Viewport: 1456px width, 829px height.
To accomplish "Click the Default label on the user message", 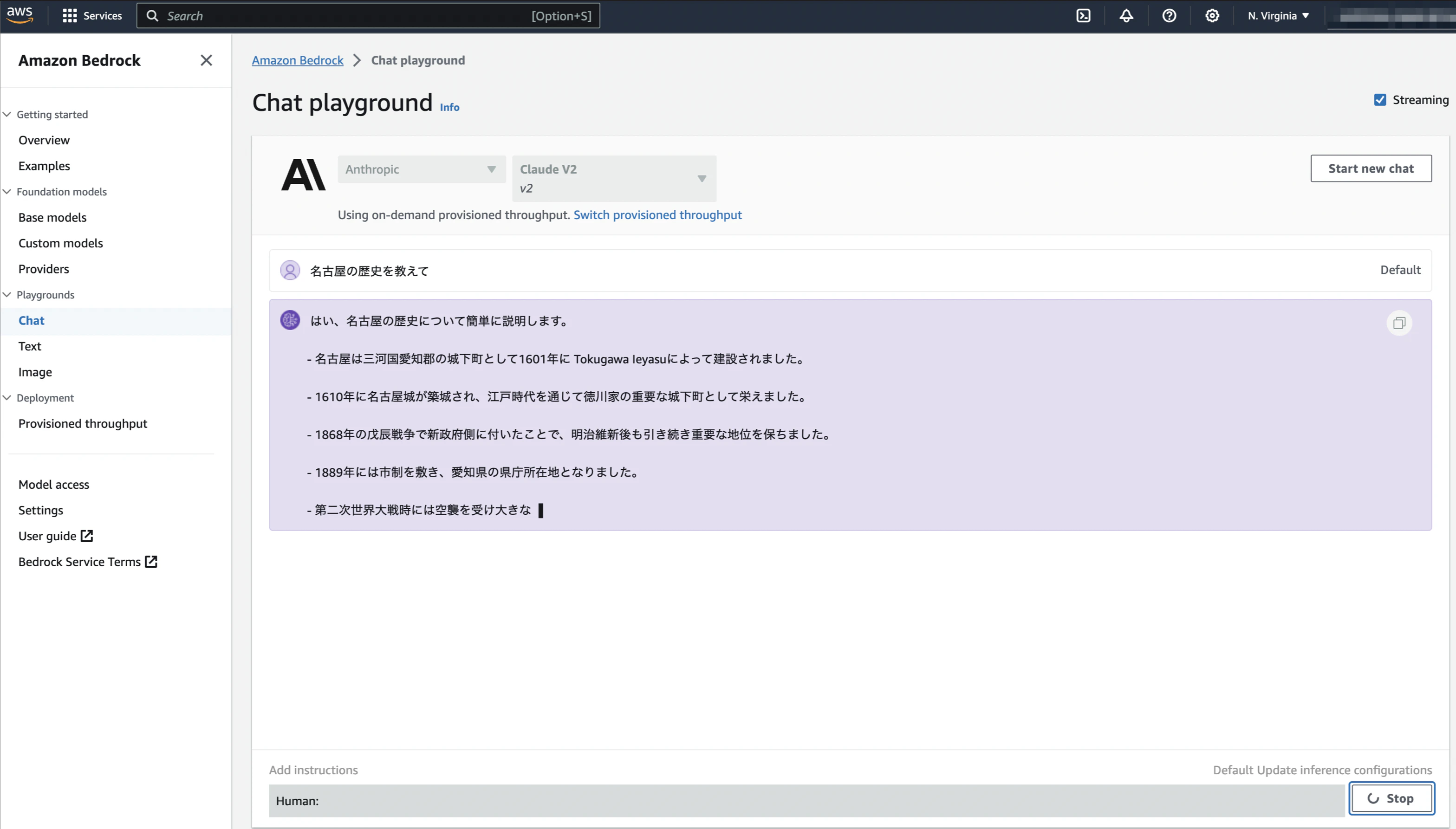I will coord(1400,270).
